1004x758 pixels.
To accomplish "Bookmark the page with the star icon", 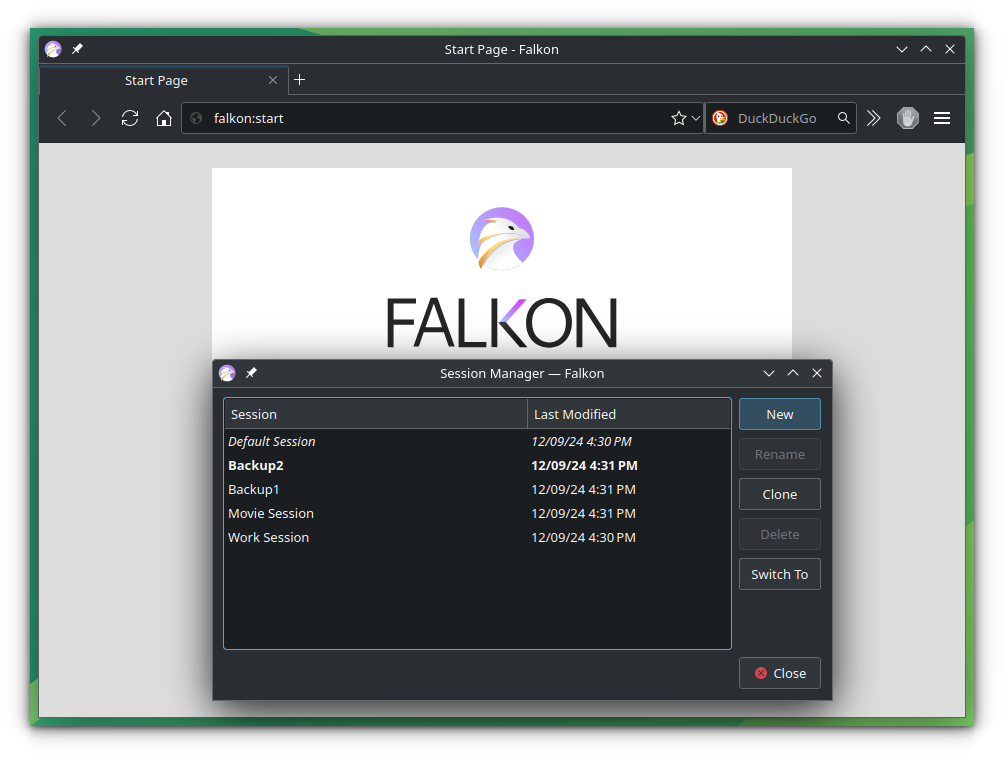I will tap(677, 118).
